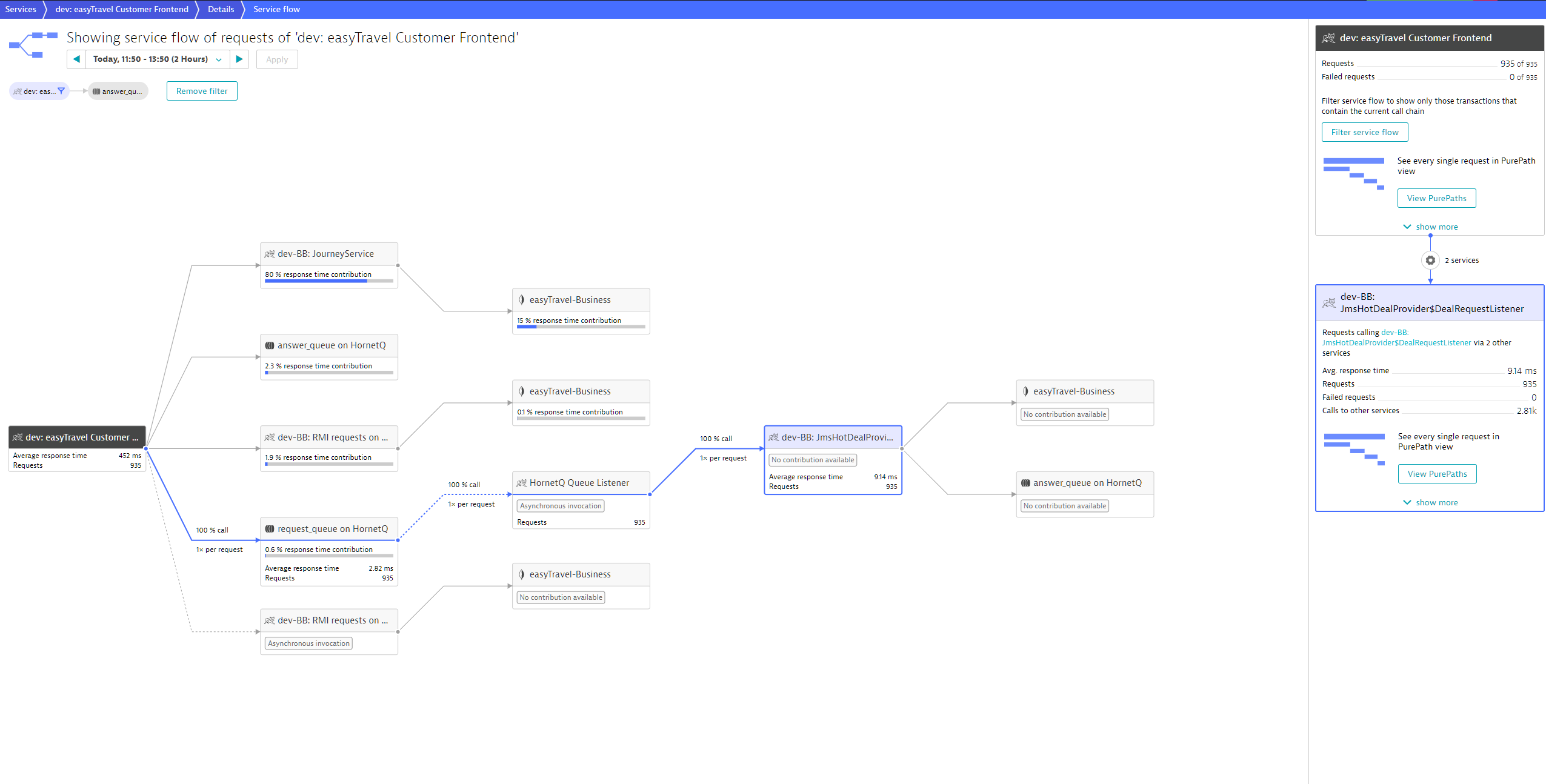Screen dimensions: 1546x784
Task: Expand show more in Customer Frontend panel
Action: click(x=1430, y=227)
